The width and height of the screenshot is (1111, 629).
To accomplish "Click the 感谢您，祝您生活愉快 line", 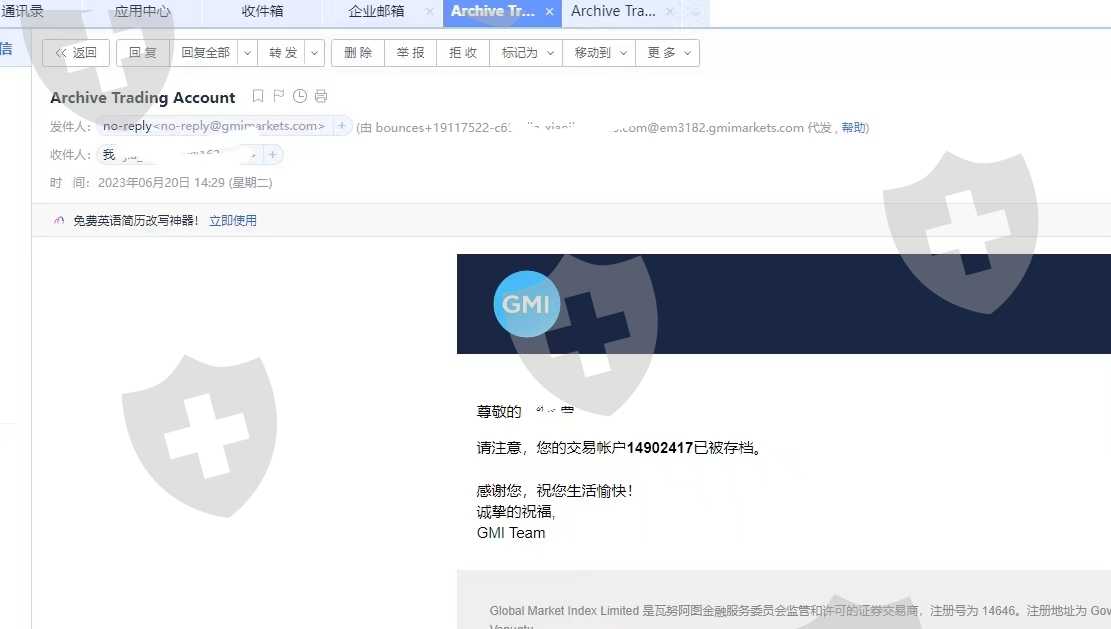I will 554,490.
